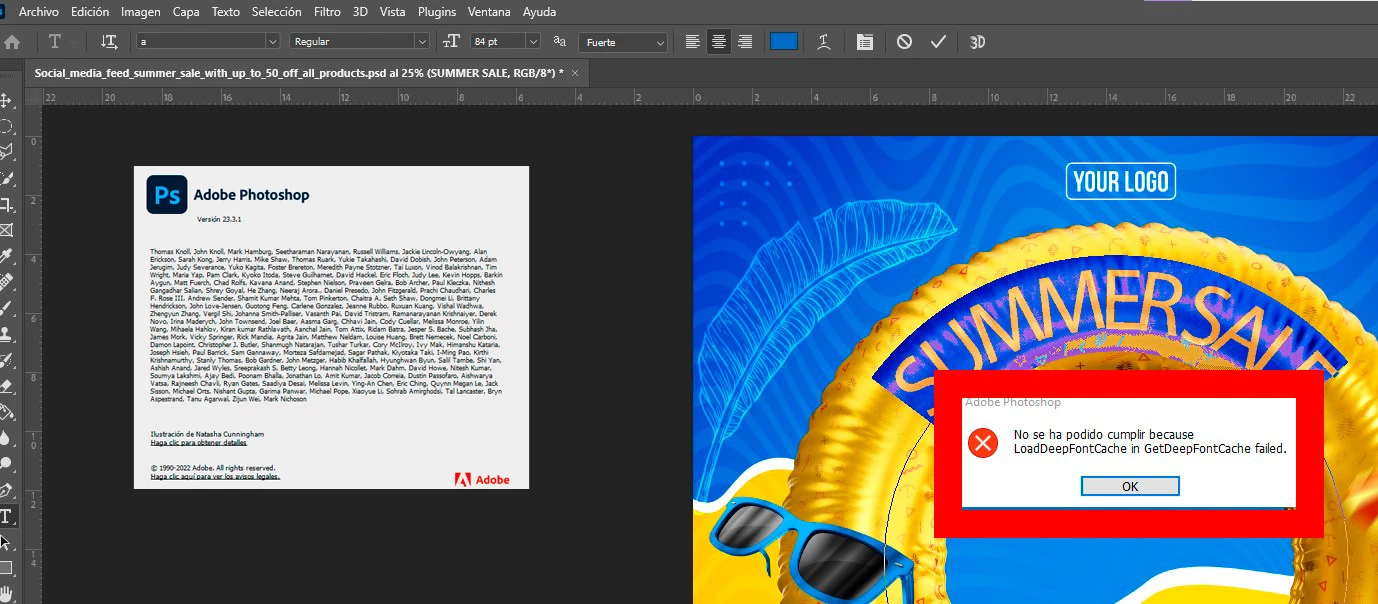Align text center
Image resolution: width=1378 pixels, height=604 pixels.
coord(719,42)
